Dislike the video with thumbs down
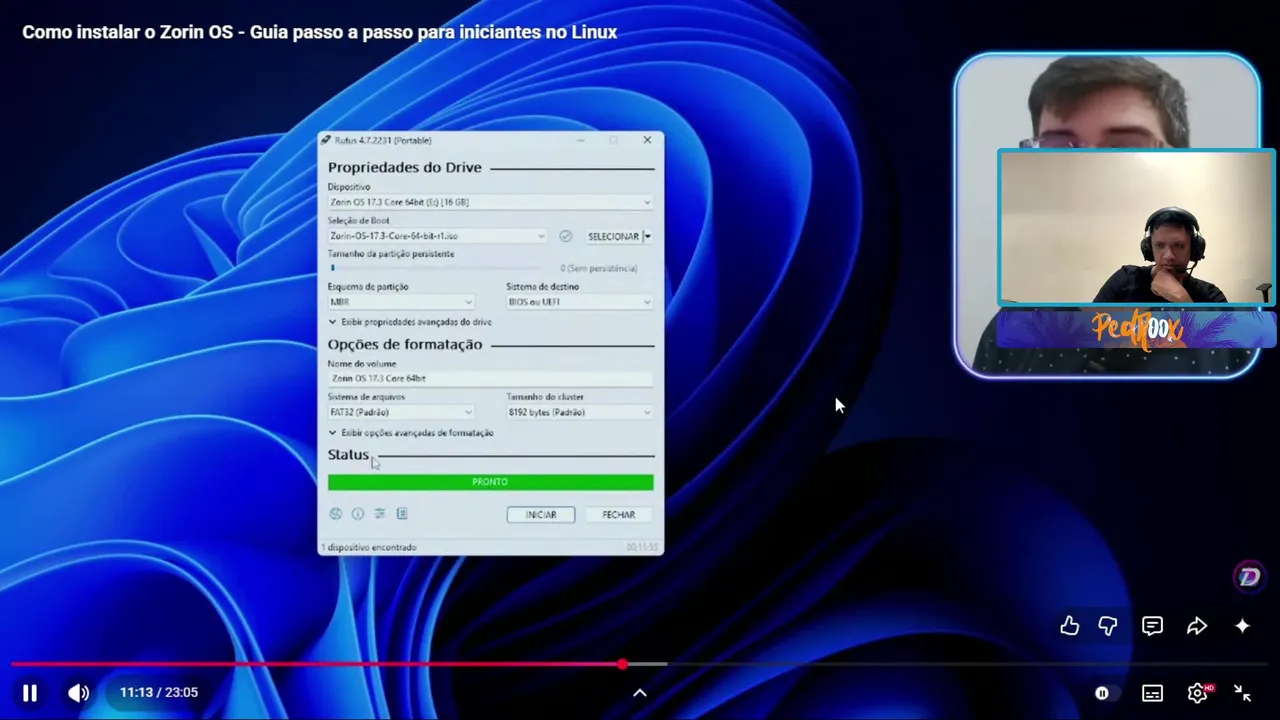The height and width of the screenshot is (720, 1280). (x=1108, y=626)
